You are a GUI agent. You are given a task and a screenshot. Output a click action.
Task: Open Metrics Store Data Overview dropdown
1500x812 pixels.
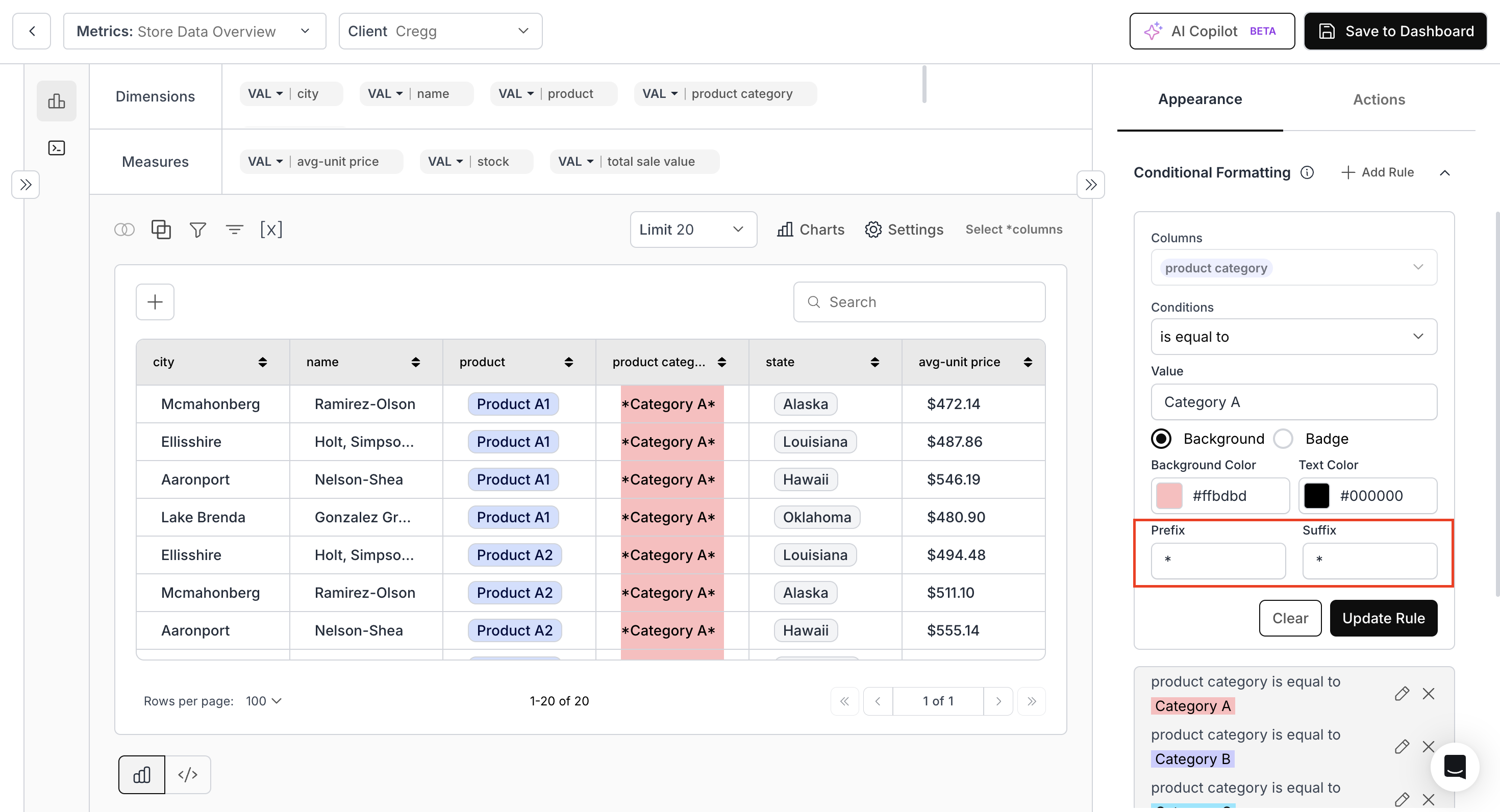pos(194,32)
